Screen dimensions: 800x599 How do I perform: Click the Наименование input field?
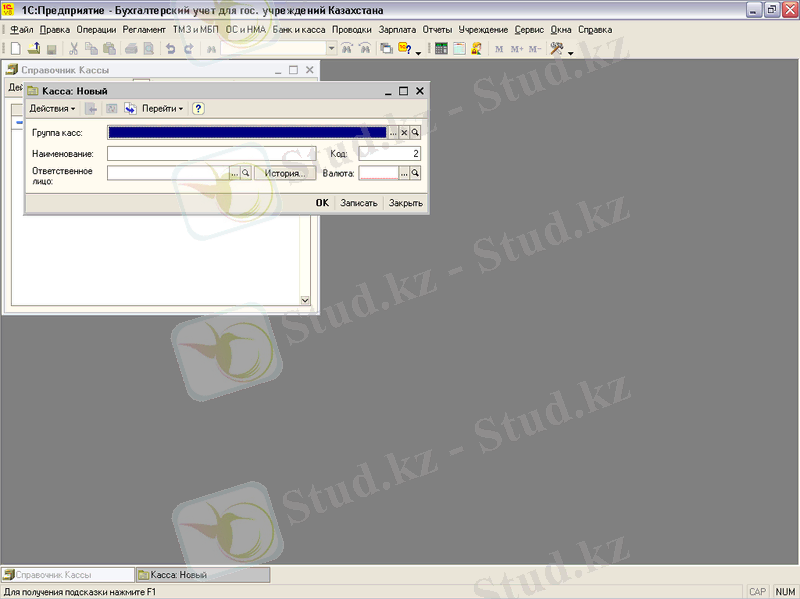pyautogui.click(x=212, y=154)
